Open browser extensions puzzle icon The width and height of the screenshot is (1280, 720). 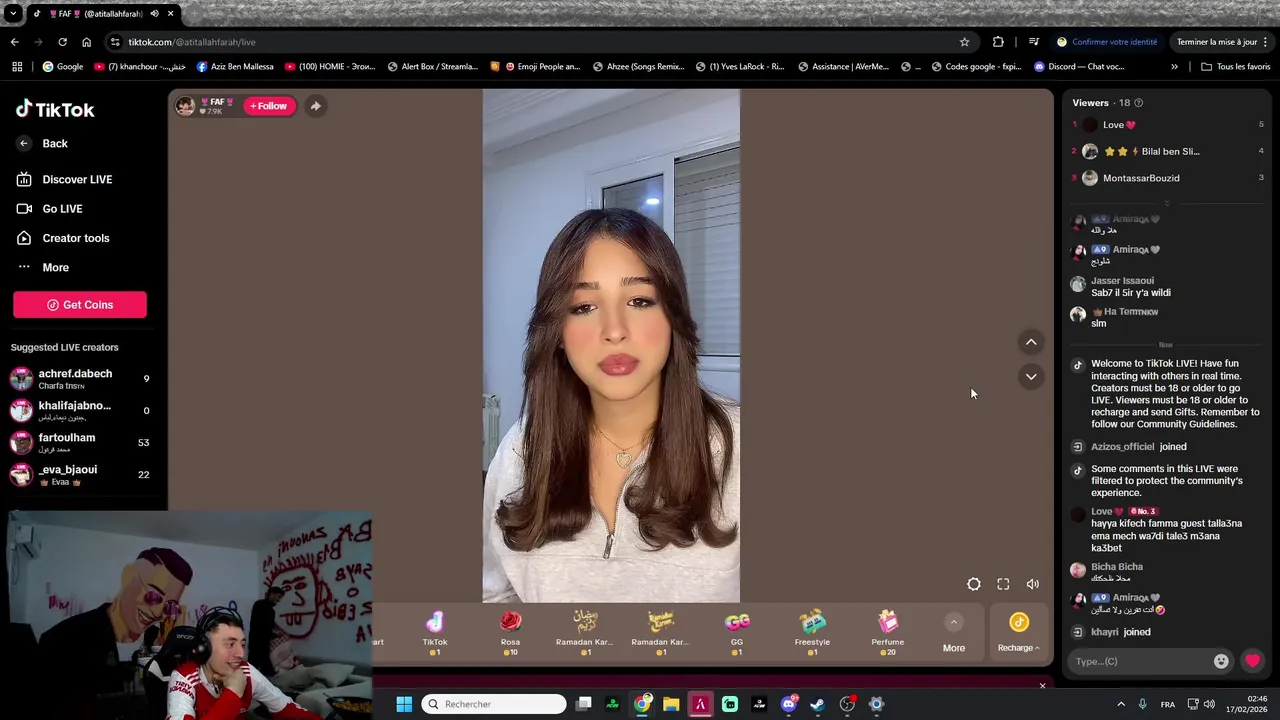point(998,42)
